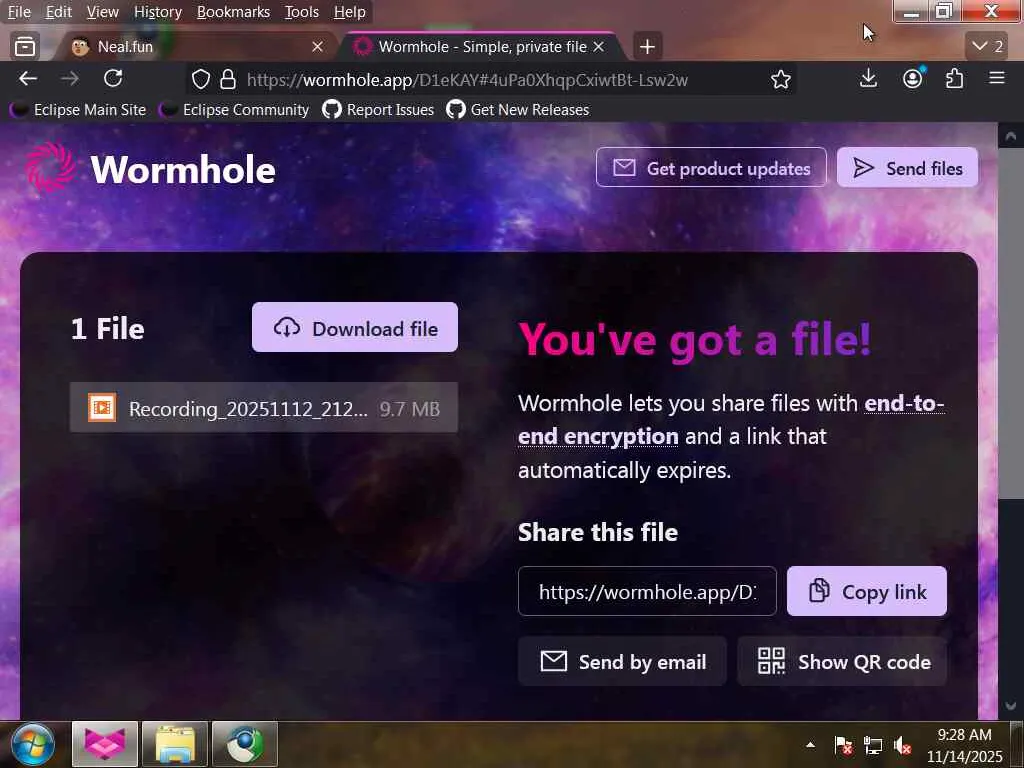This screenshot has height=768, width=1024.
Task: Click the share link text field
Action: (x=647, y=591)
